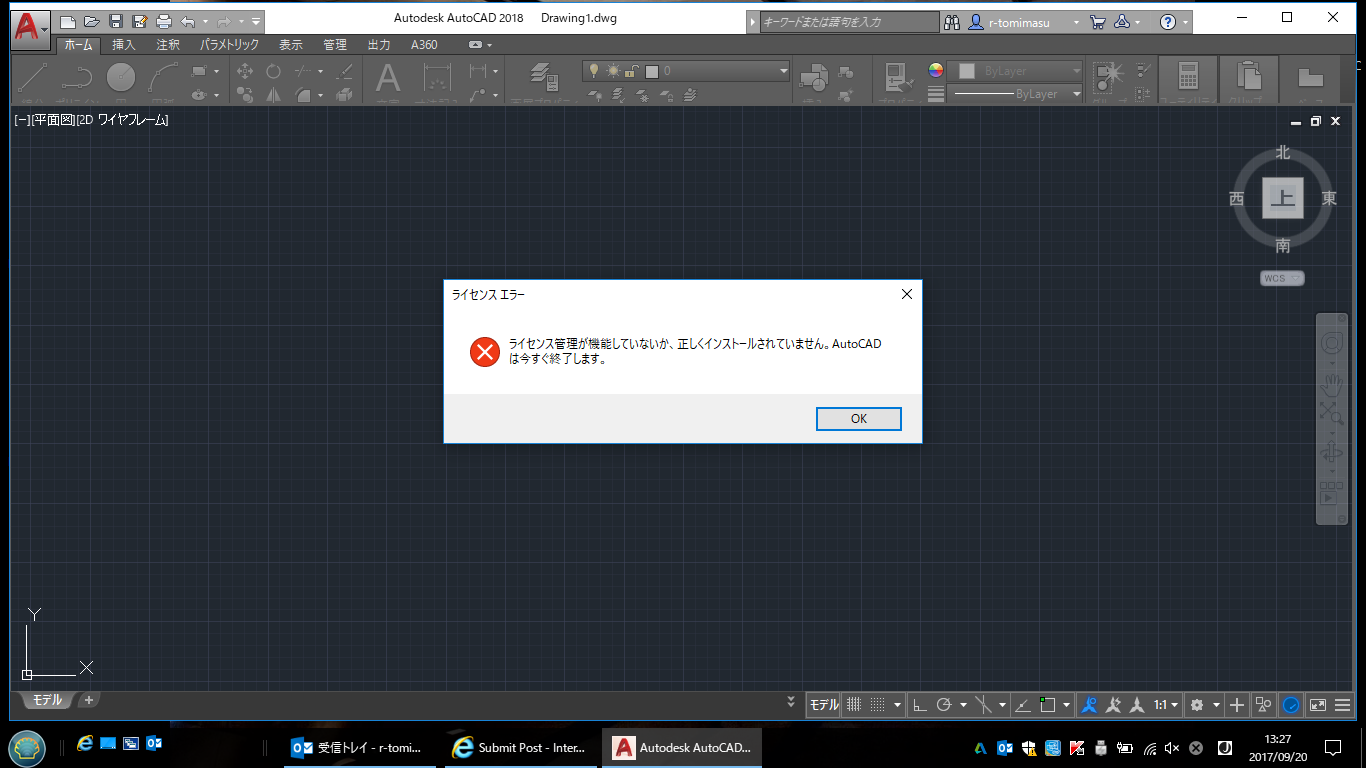Close the ライセンス エラー dialog with X
1366x768 pixels.
(906, 294)
